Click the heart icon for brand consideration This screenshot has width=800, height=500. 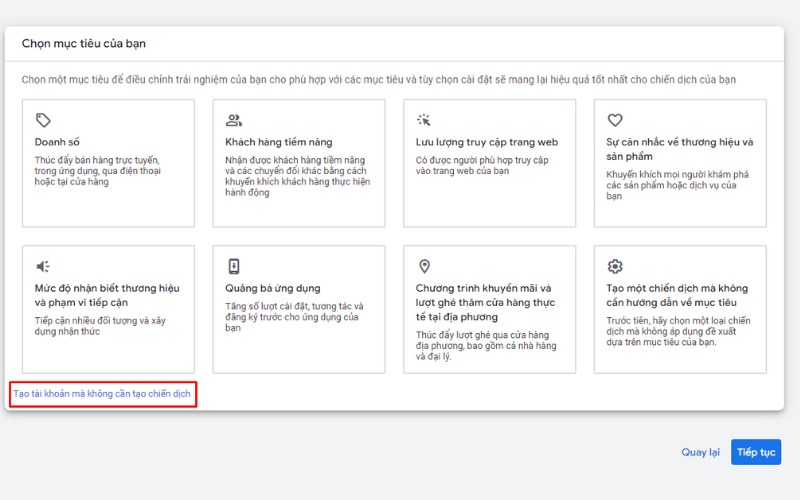[615, 120]
